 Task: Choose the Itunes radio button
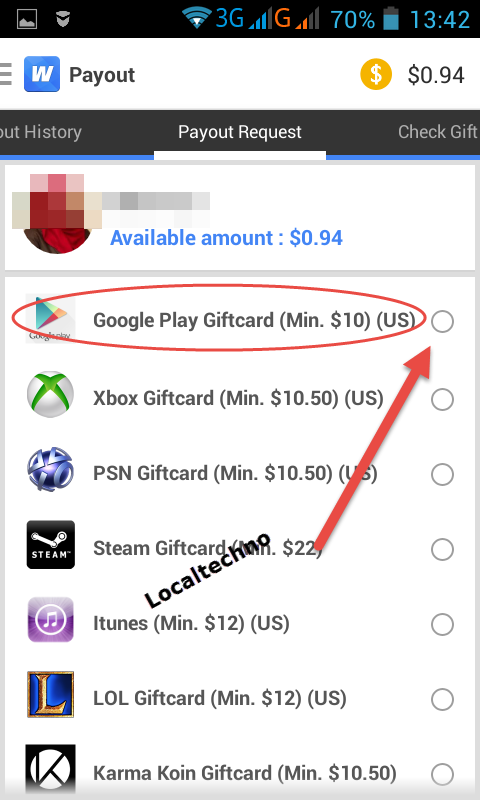click(442, 624)
